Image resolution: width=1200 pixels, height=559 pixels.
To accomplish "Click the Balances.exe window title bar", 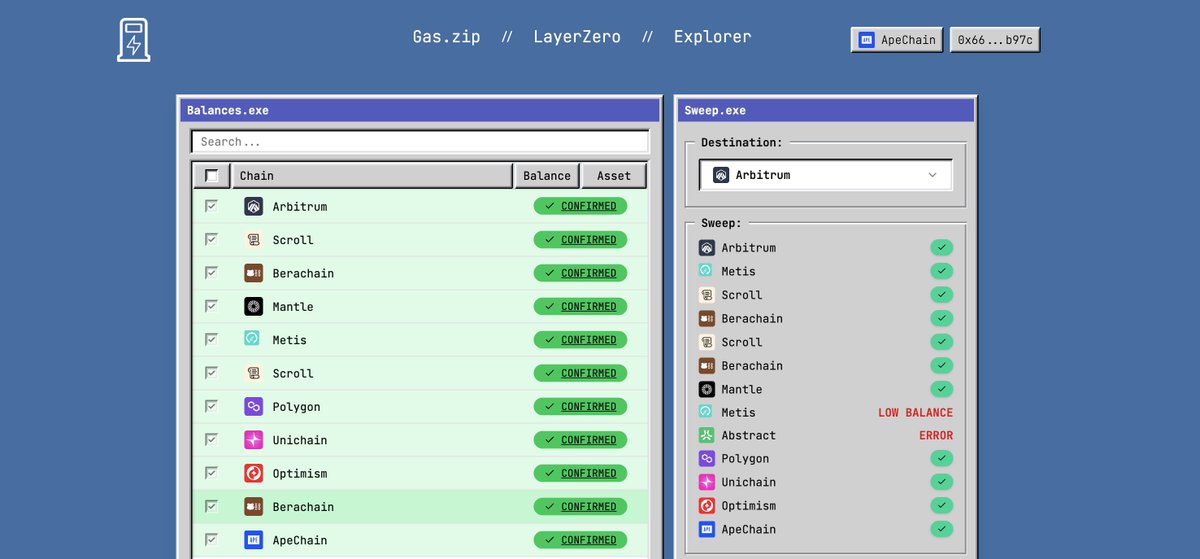I will tap(420, 110).
